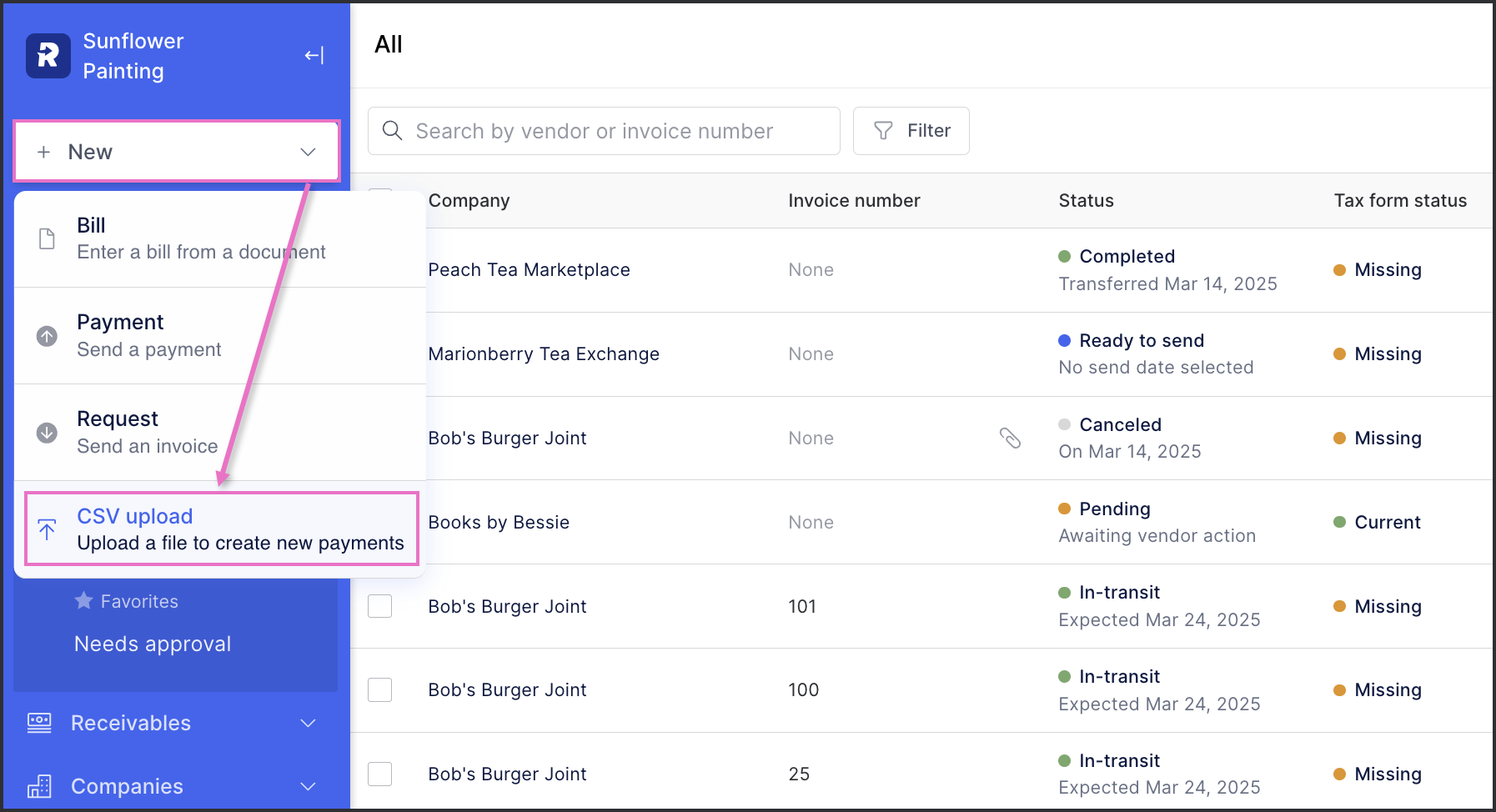The height and width of the screenshot is (812, 1496).
Task: Select the invoice 100 row checkbox
Action: pyautogui.click(x=380, y=689)
